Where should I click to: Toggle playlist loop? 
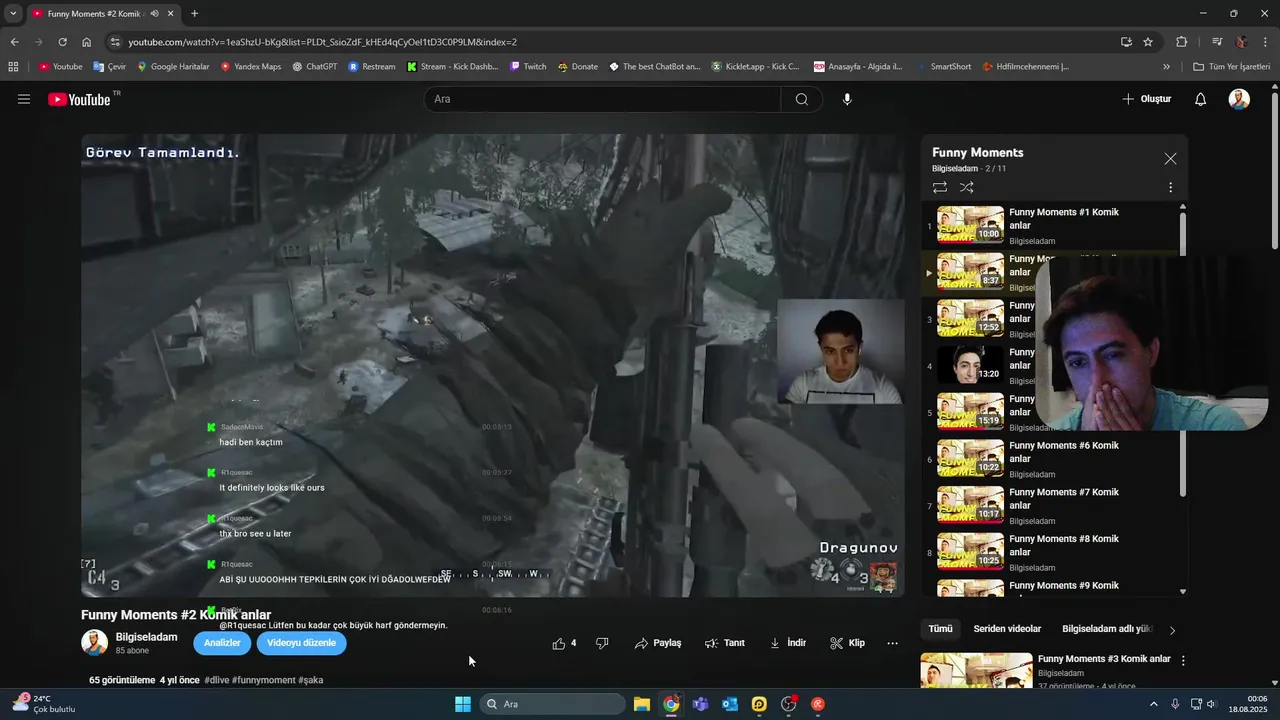click(x=940, y=187)
